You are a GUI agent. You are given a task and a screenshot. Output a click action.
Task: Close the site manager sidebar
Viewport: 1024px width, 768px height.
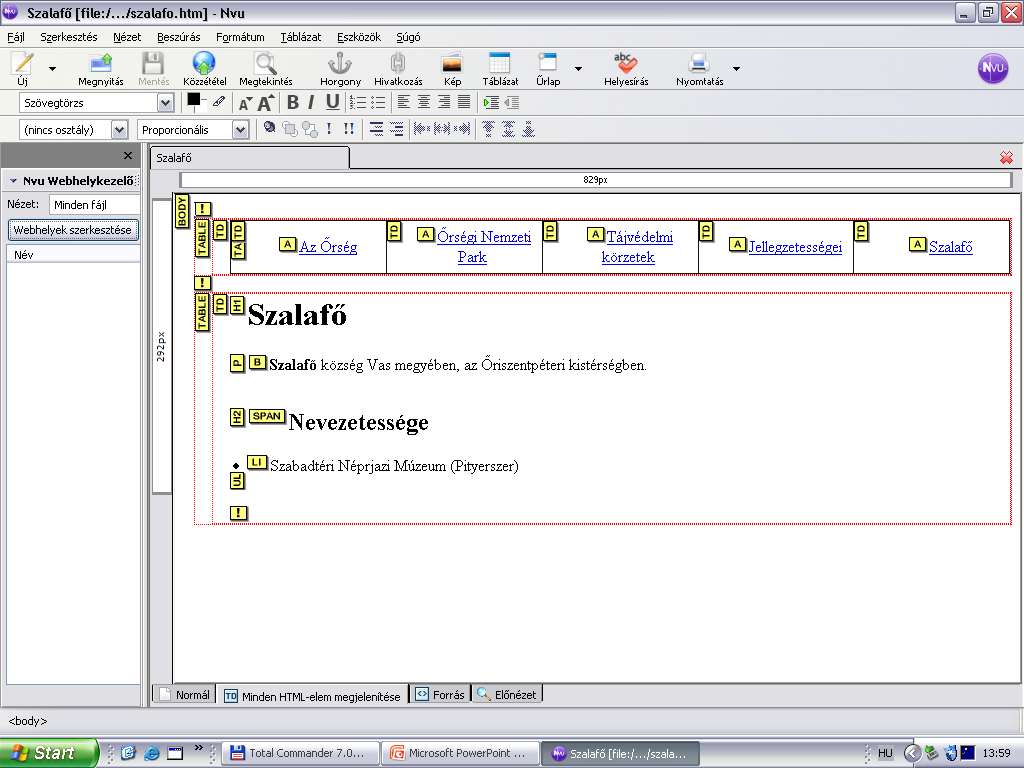click(x=128, y=155)
